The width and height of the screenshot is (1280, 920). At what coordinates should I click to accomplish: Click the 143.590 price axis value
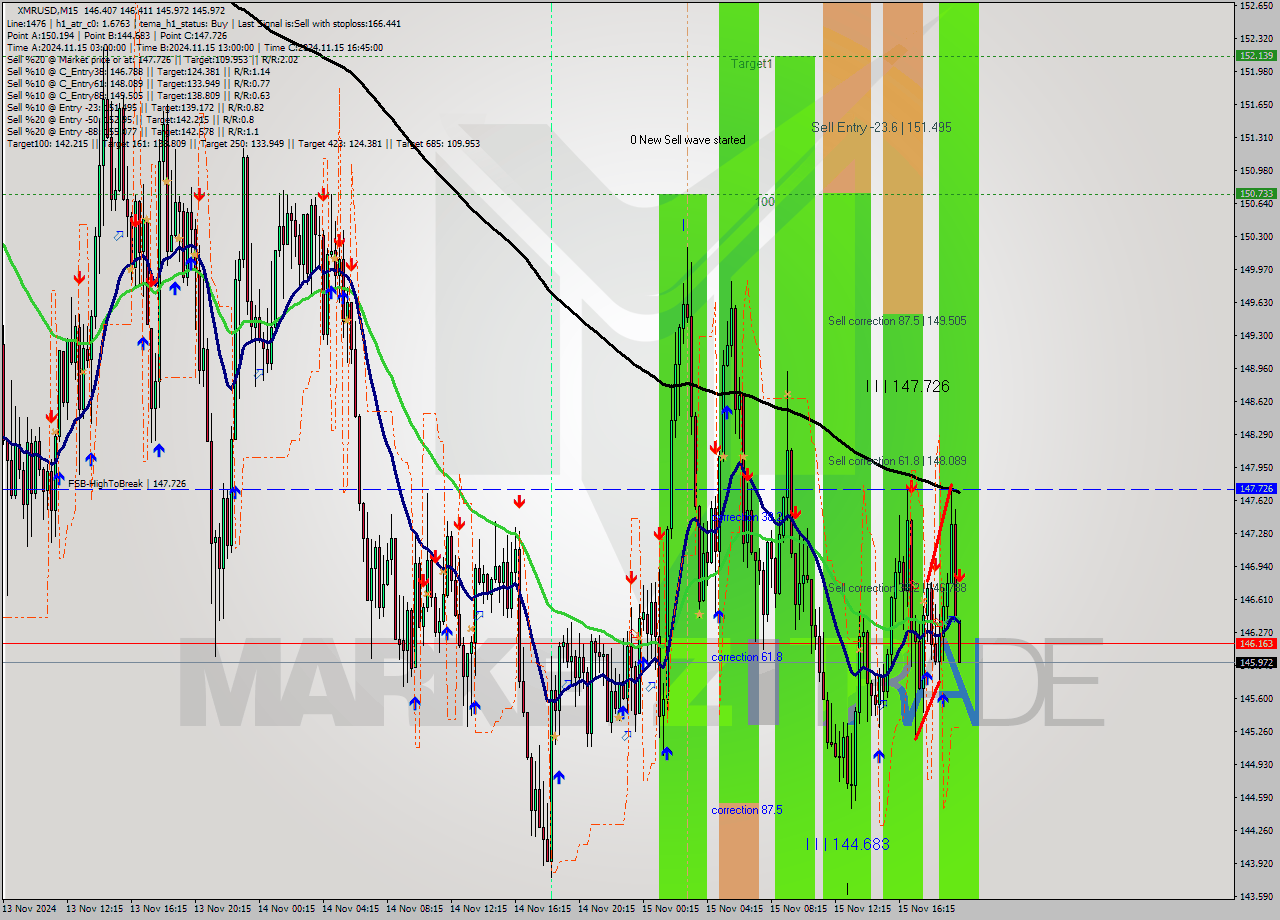tap(1256, 896)
